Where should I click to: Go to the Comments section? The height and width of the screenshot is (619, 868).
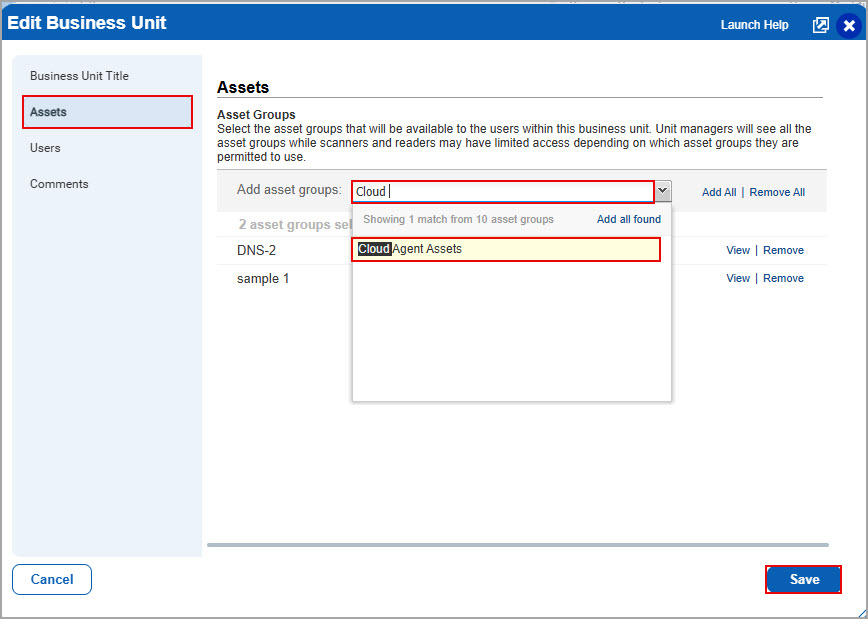tap(59, 184)
